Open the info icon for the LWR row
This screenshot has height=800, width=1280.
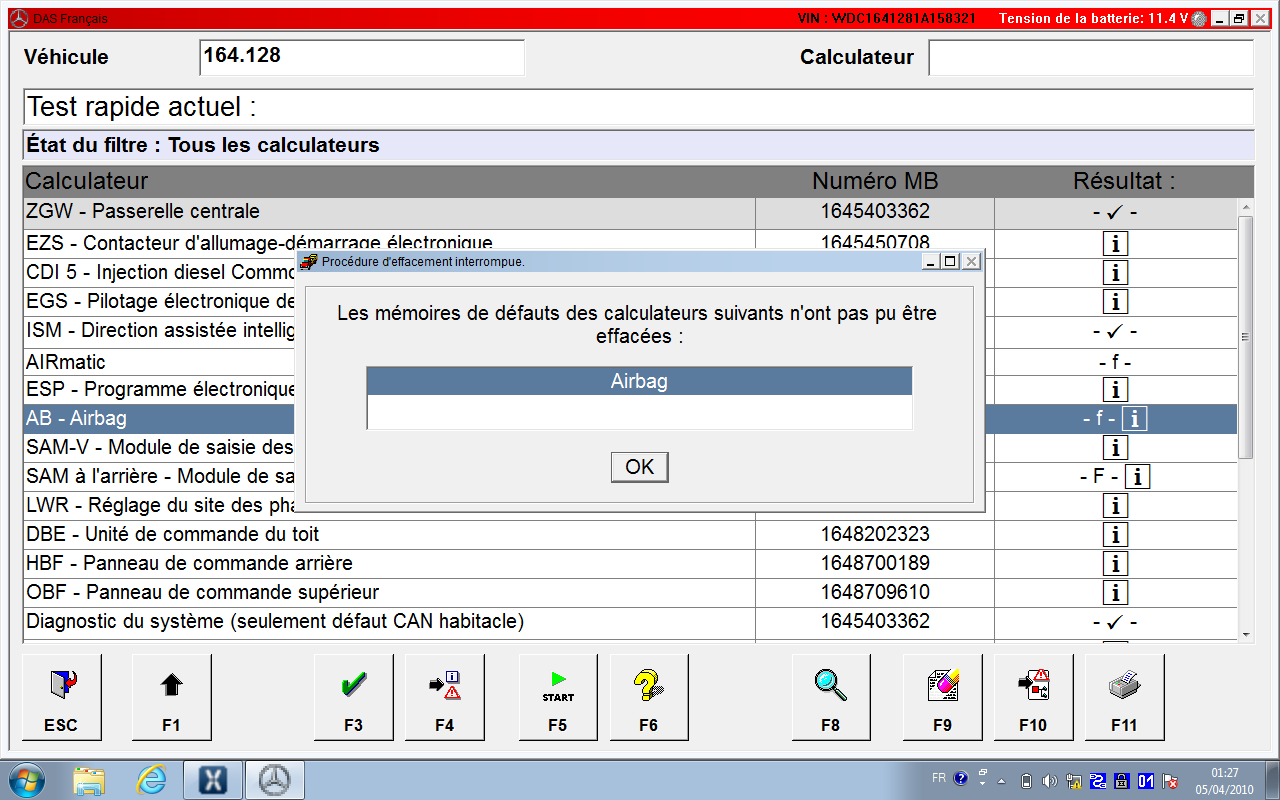click(1115, 505)
